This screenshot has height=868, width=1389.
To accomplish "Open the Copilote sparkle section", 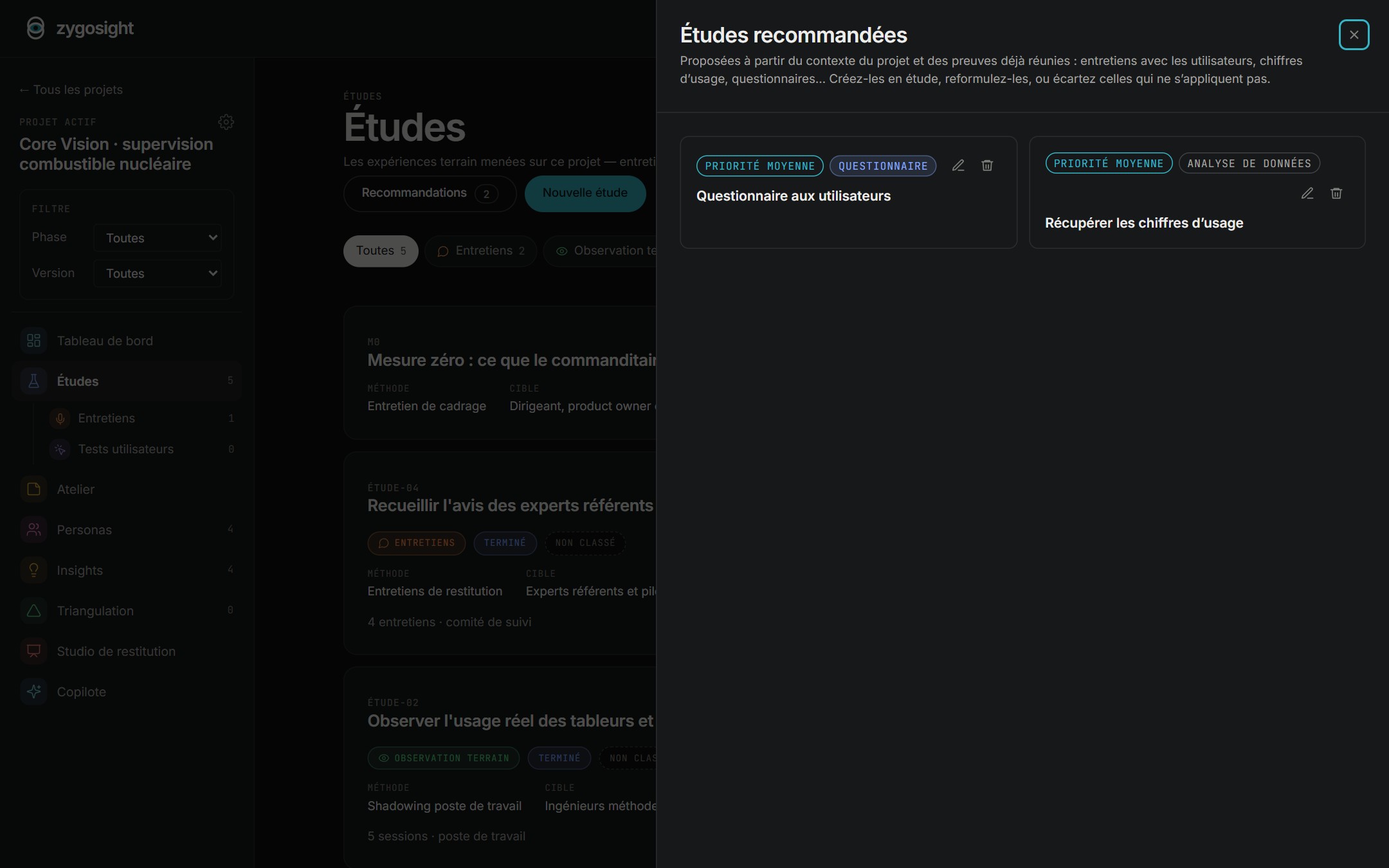I will (127, 692).
